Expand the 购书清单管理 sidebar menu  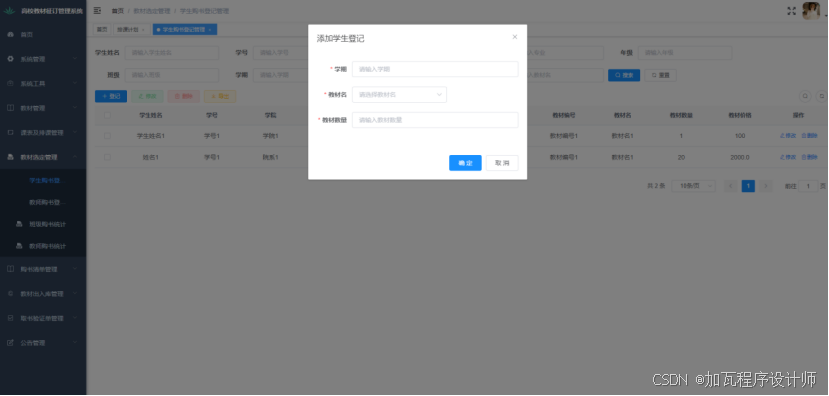click(x=43, y=269)
